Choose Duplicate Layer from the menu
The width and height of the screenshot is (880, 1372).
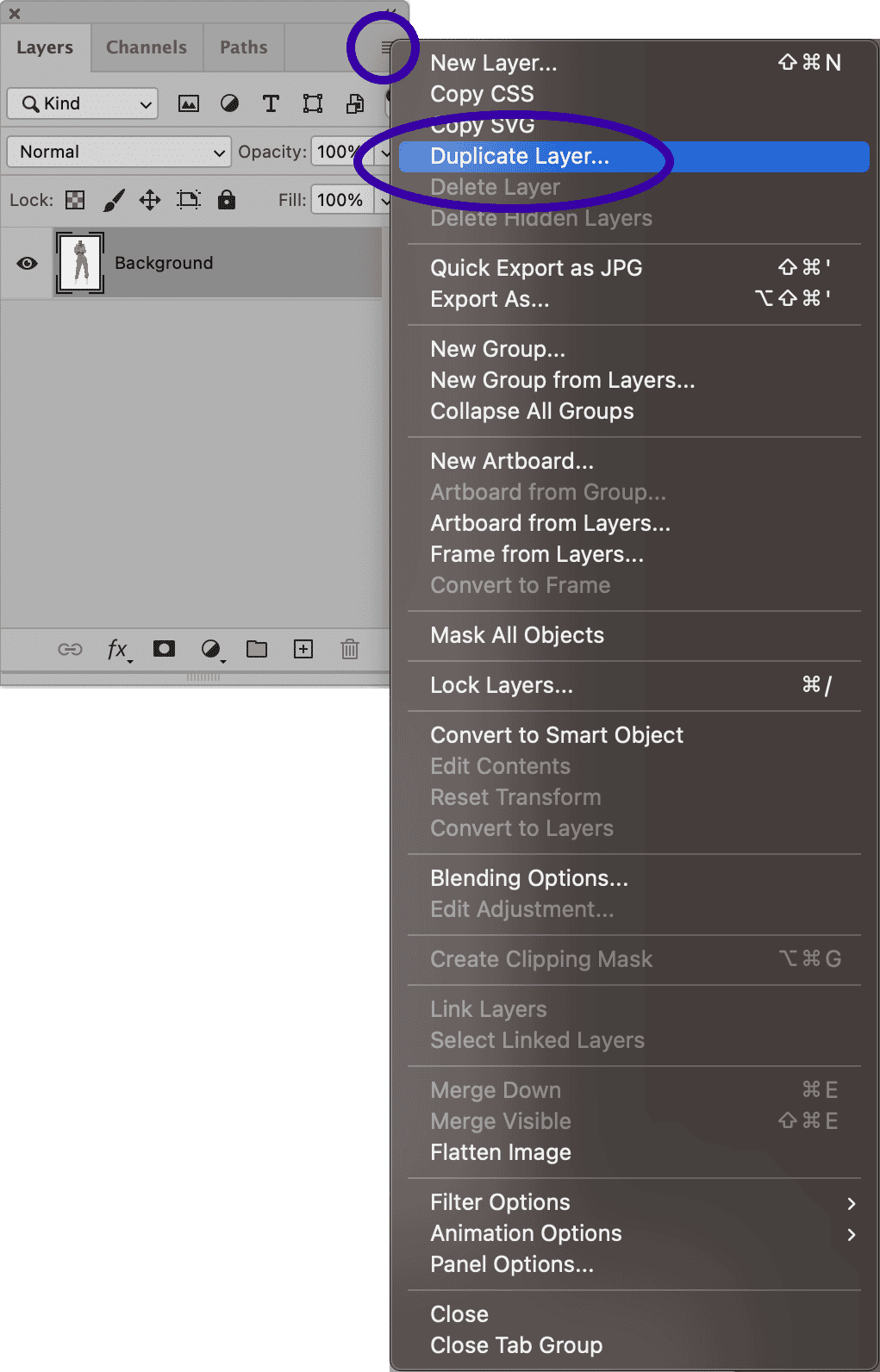[x=520, y=157]
